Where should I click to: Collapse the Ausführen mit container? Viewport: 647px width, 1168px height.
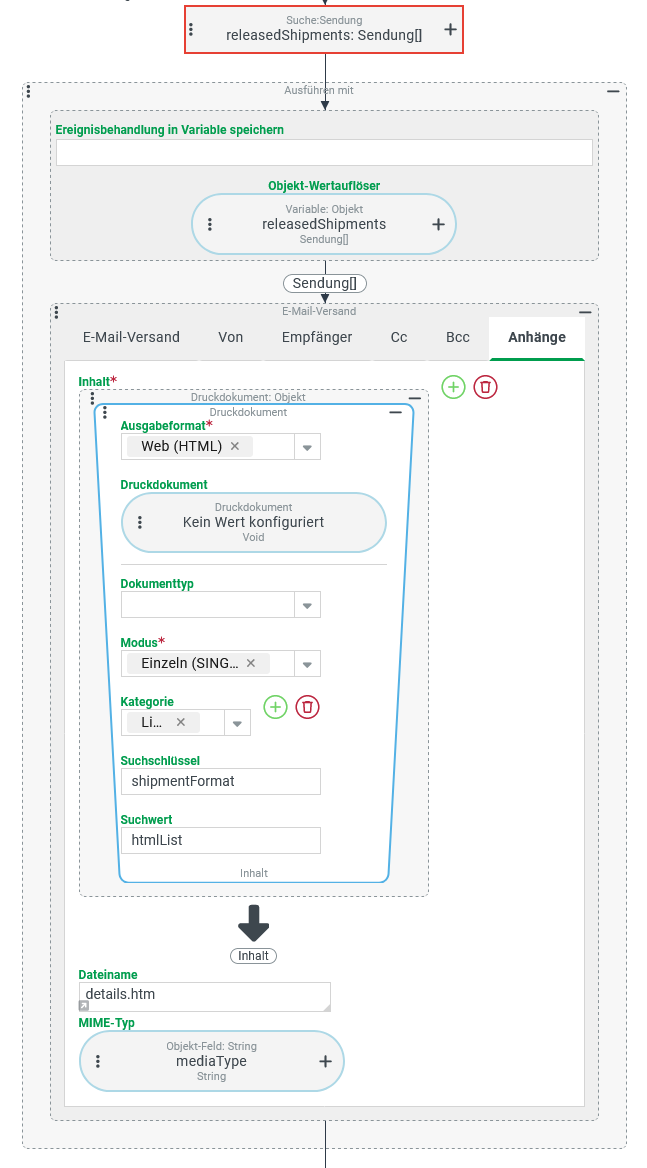pos(613,91)
